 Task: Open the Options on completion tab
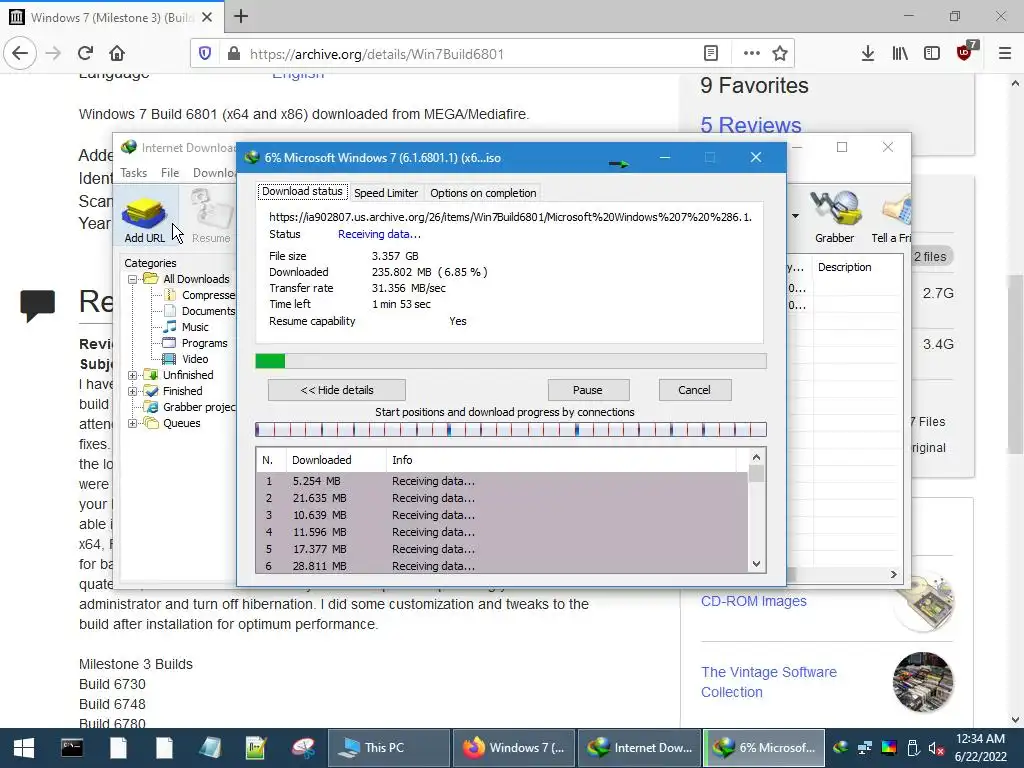coord(483,193)
